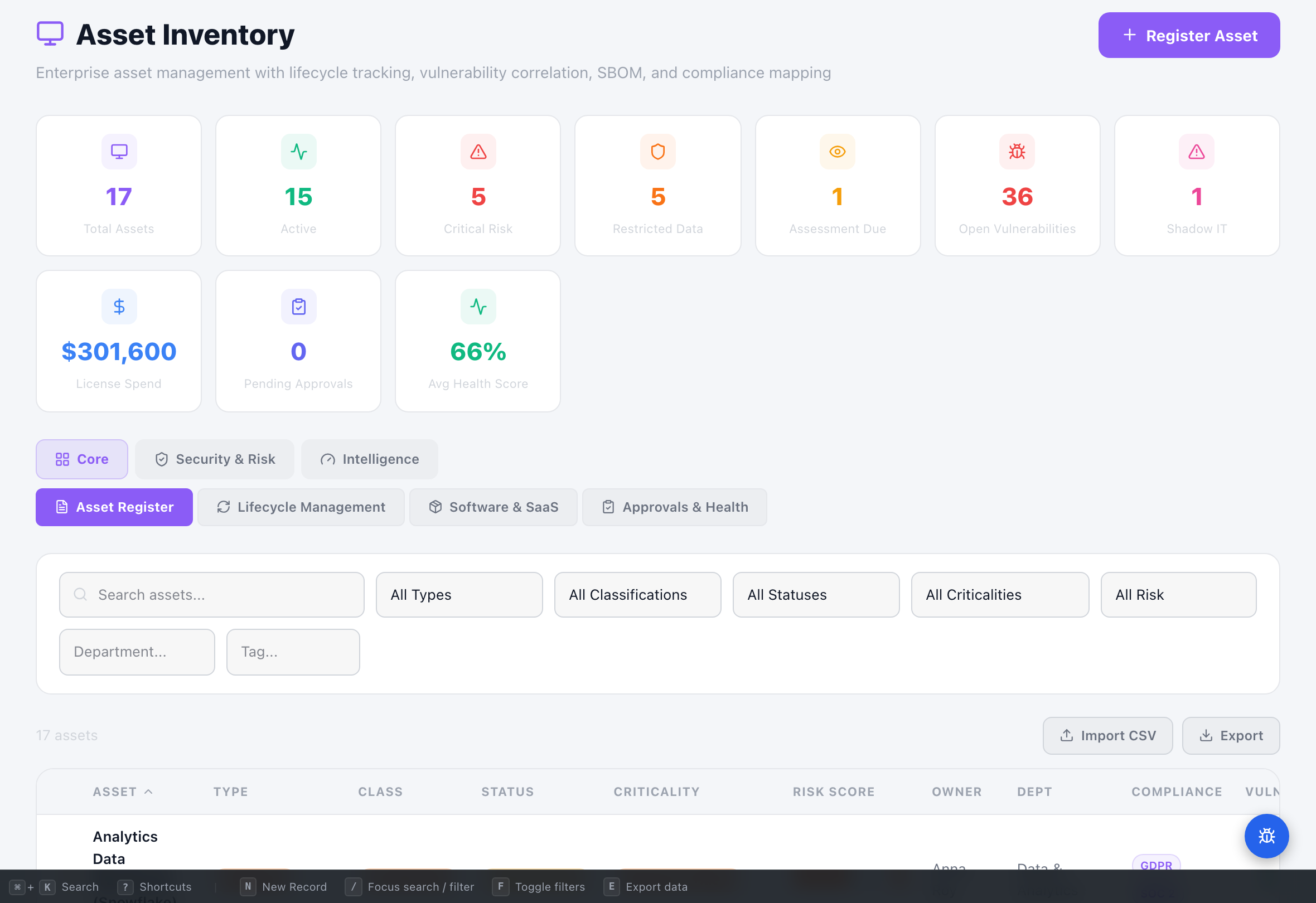This screenshot has height=903, width=1316.
Task: Click the Critical Risk warning icon
Action: click(x=477, y=151)
